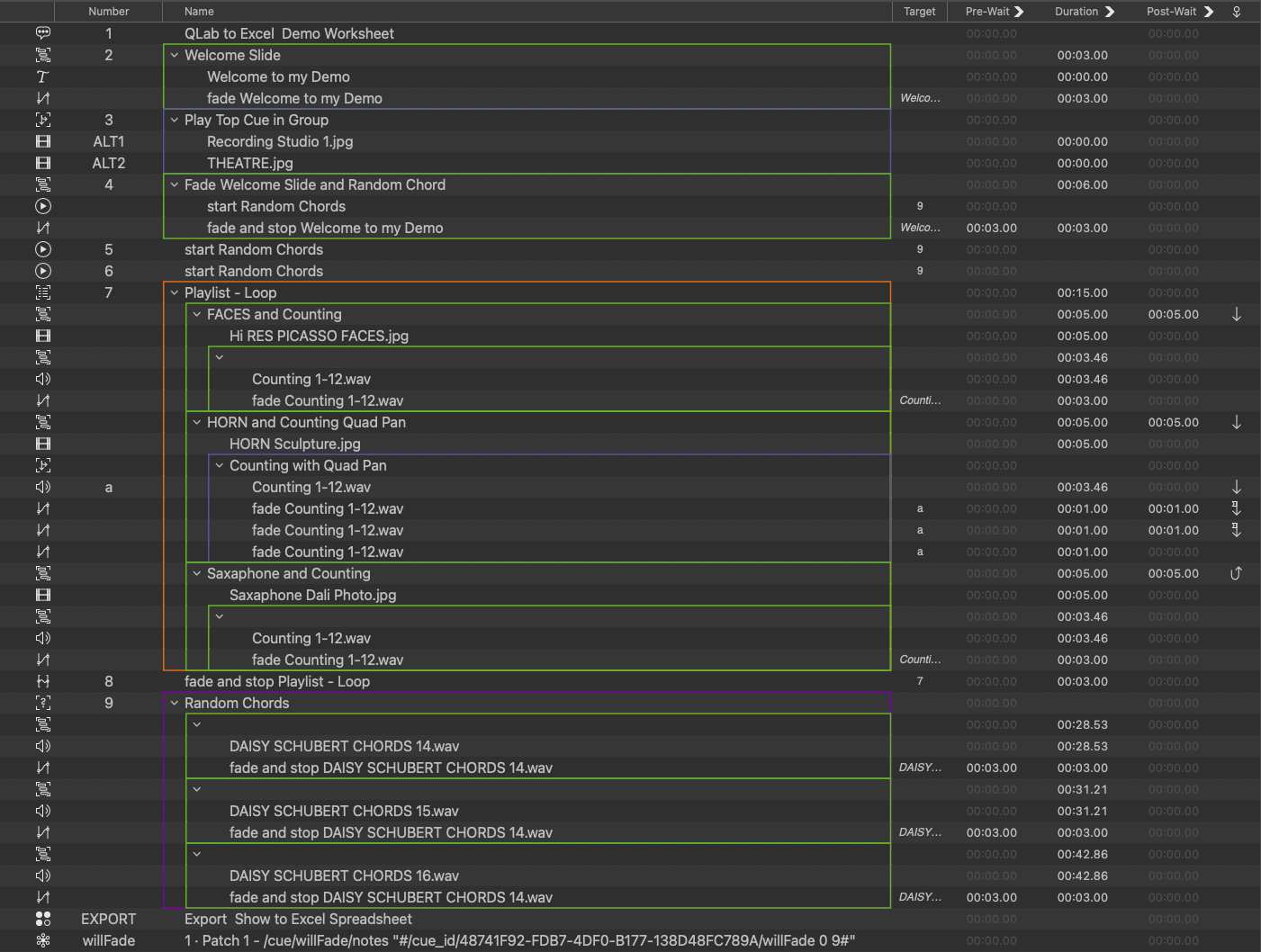This screenshot has width=1261, height=952.
Task: Click the loop continue icon on Saxaphone and Counting
Action: coord(1236,573)
